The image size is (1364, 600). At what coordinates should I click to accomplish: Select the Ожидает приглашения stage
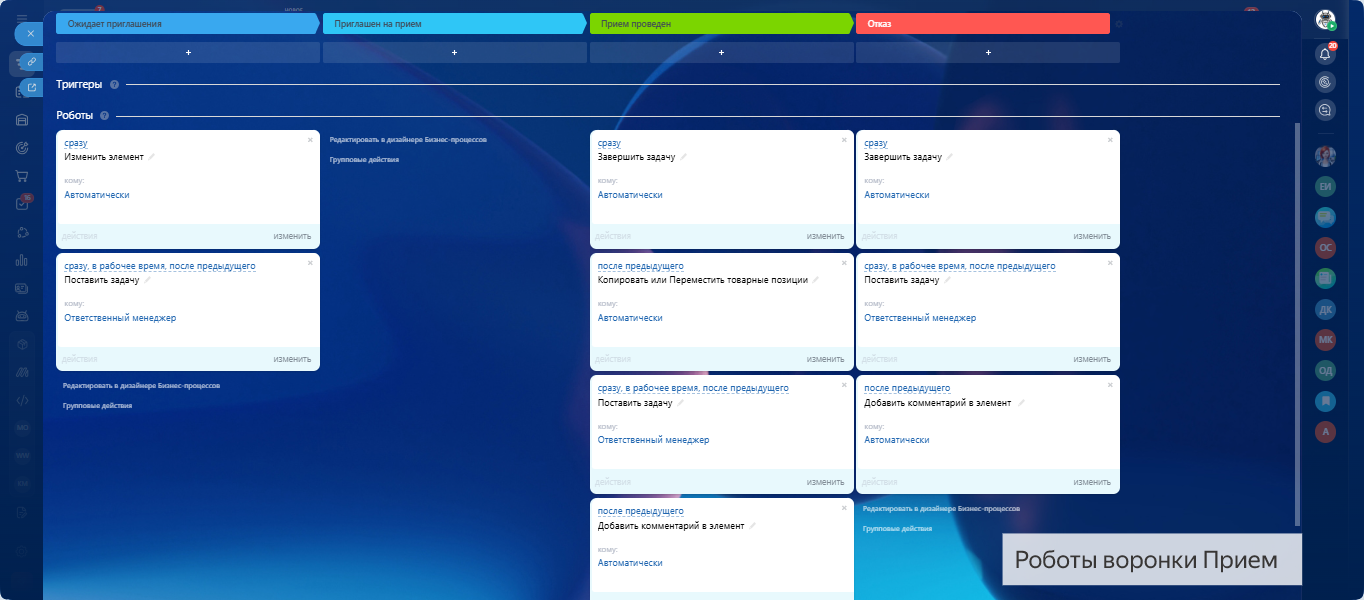point(188,23)
